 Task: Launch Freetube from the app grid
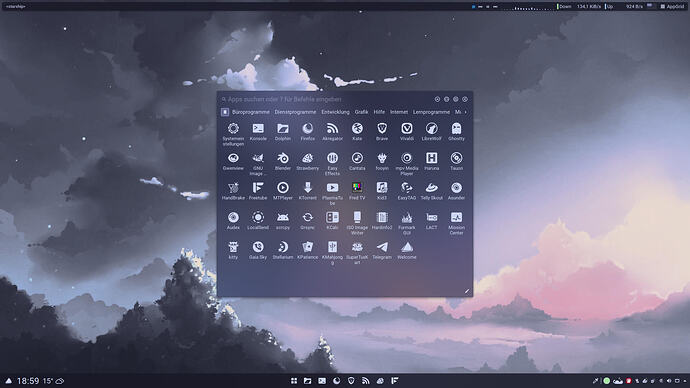[x=258, y=191]
